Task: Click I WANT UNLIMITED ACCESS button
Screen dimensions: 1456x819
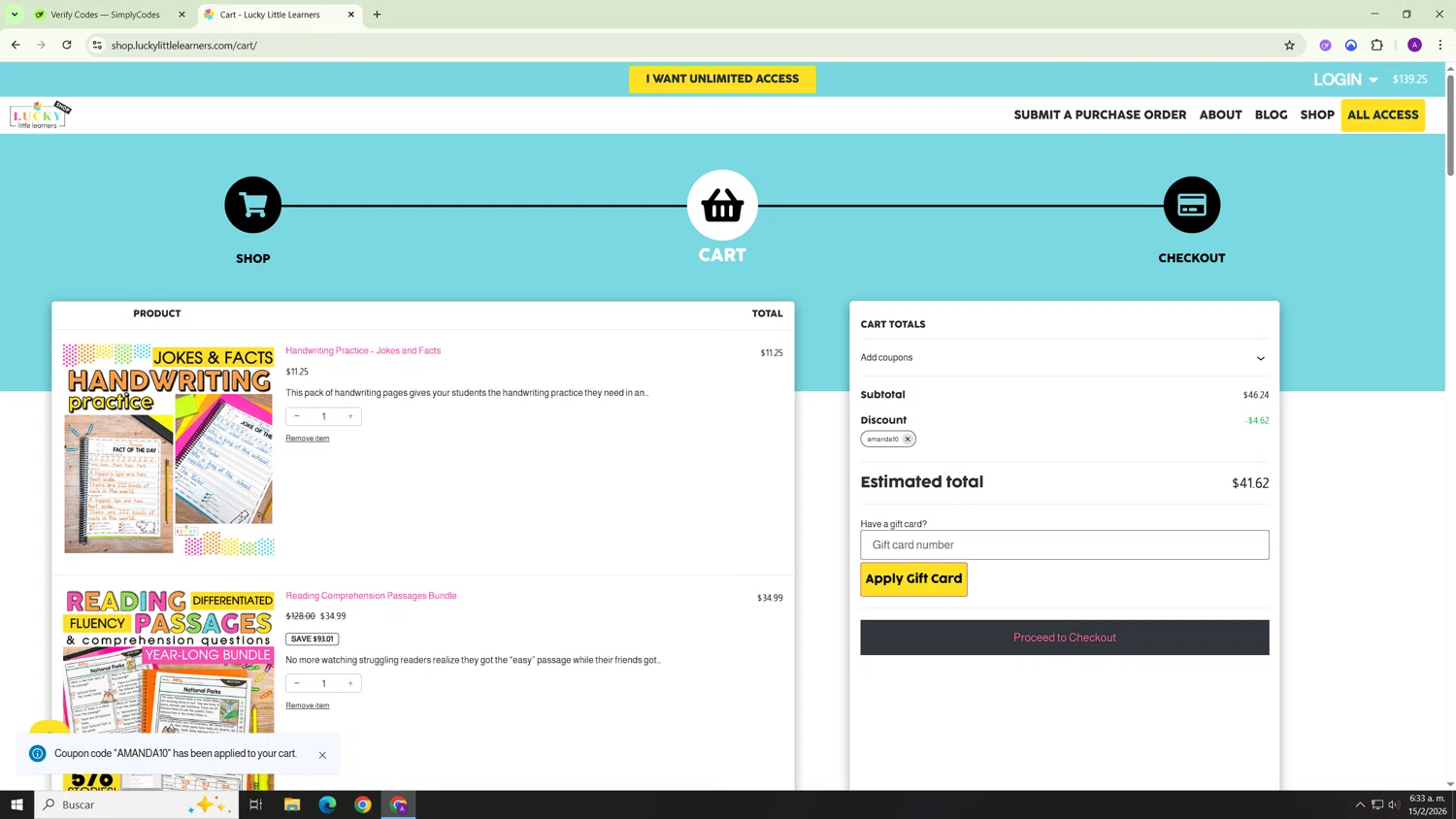Action: point(722,79)
